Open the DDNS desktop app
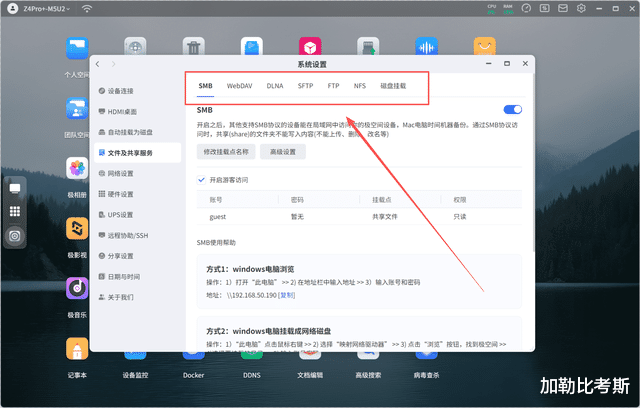Screen dimensions: 640x408 tap(252, 375)
